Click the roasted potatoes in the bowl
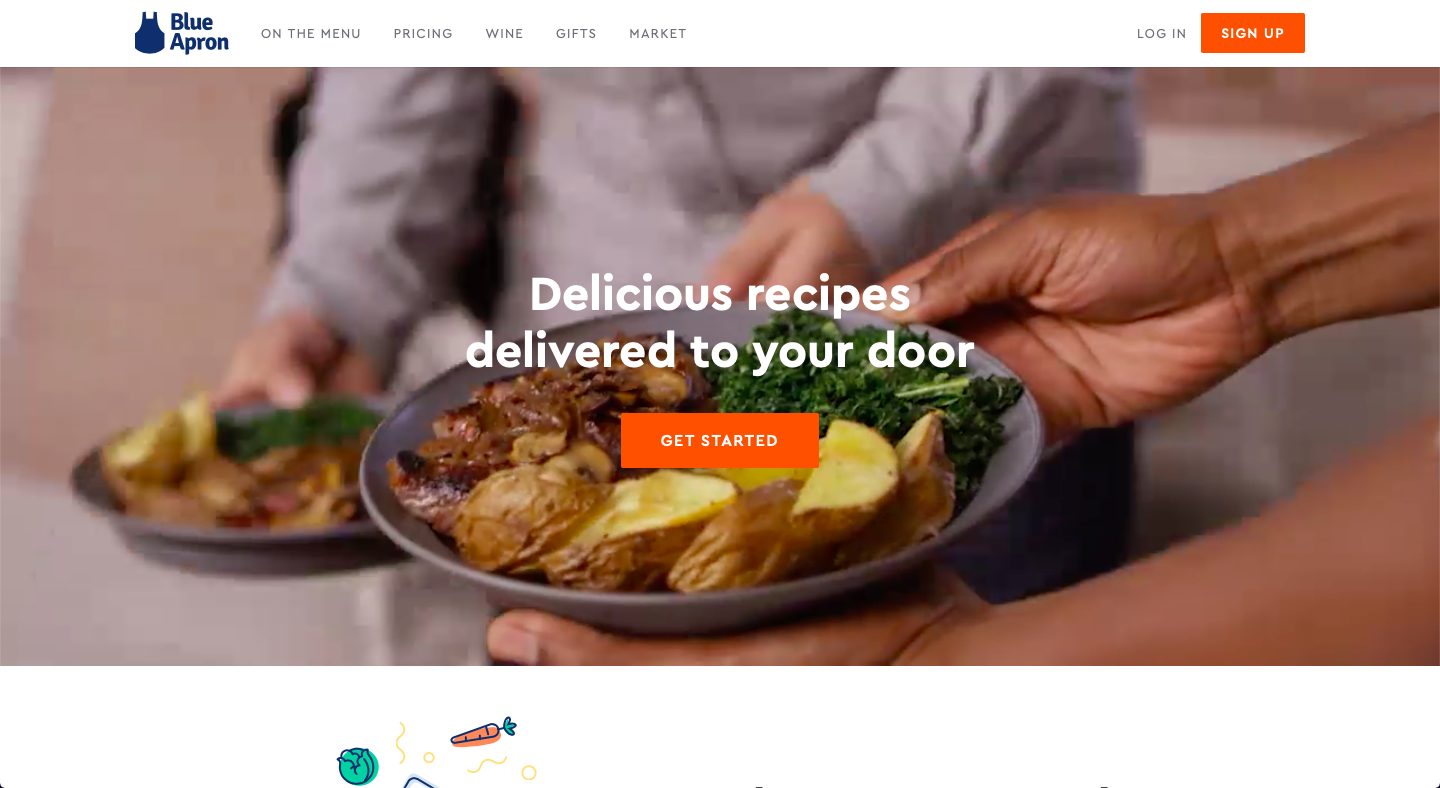This screenshot has width=1440, height=788. click(x=700, y=510)
